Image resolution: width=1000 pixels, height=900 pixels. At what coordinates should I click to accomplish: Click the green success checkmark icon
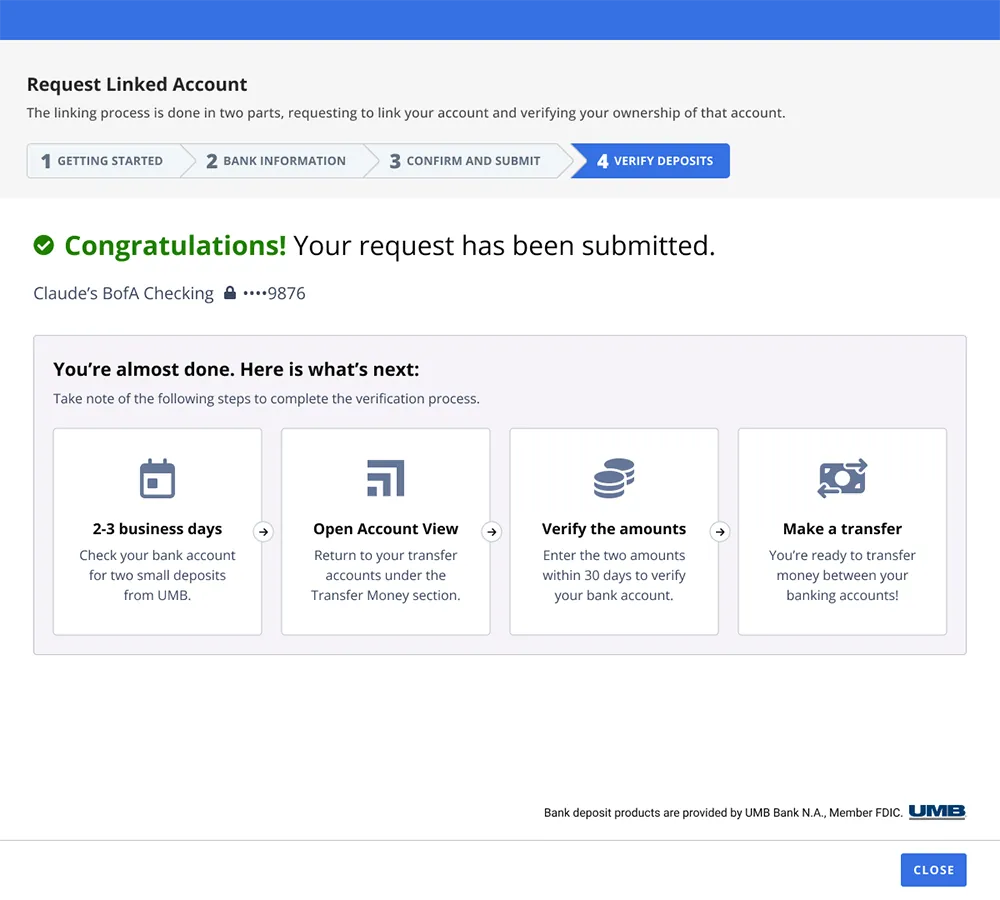(43, 245)
